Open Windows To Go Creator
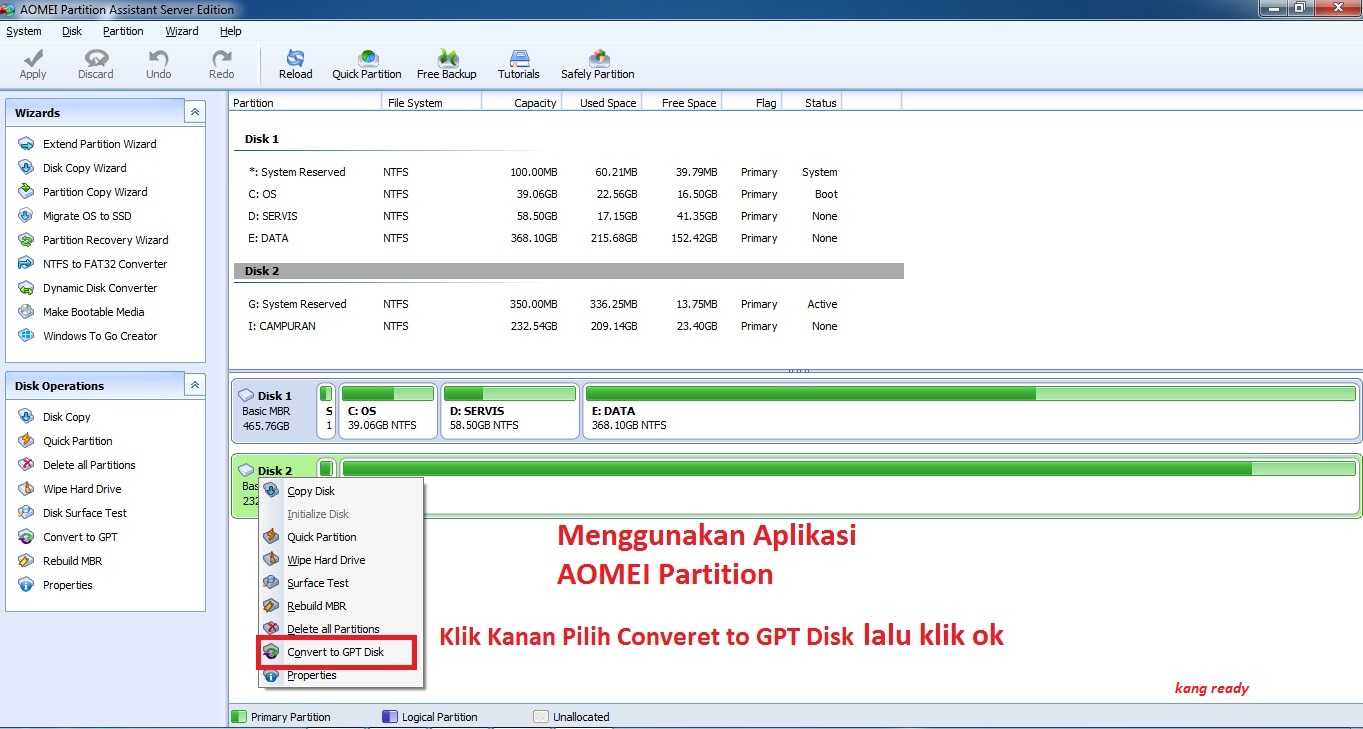The height and width of the screenshot is (729, 1363). (x=87, y=336)
